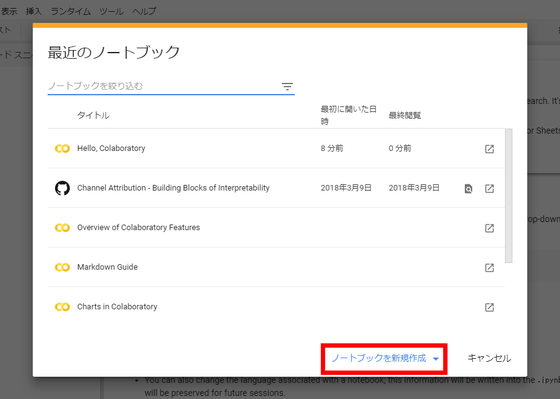Image resolution: width=560 pixels, height=399 pixels.
Task: Open Hello, Colaboratory in new tab icon
Action: 489,149
